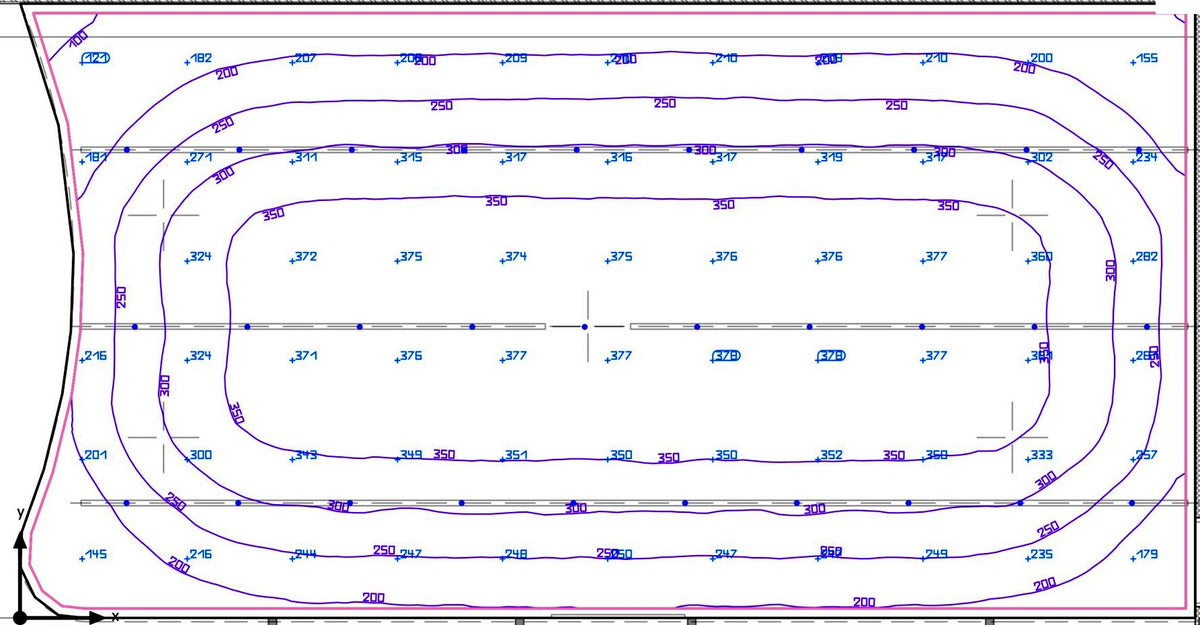Select the point value 311
Viewport: 1200px width, 625px height.
coord(306,157)
